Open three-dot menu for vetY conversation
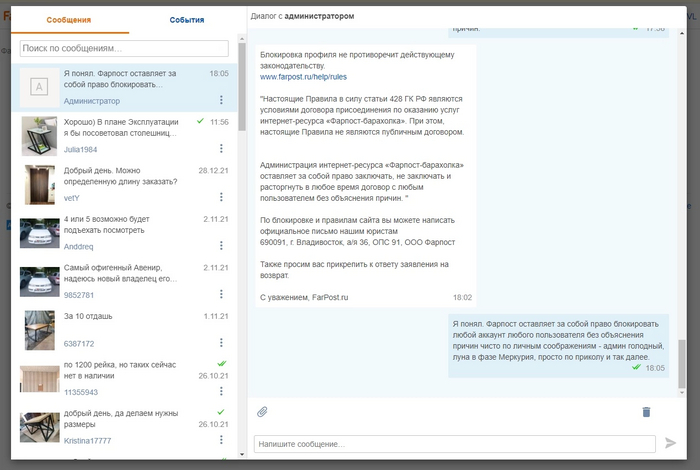The image size is (700, 470). coord(221,197)
